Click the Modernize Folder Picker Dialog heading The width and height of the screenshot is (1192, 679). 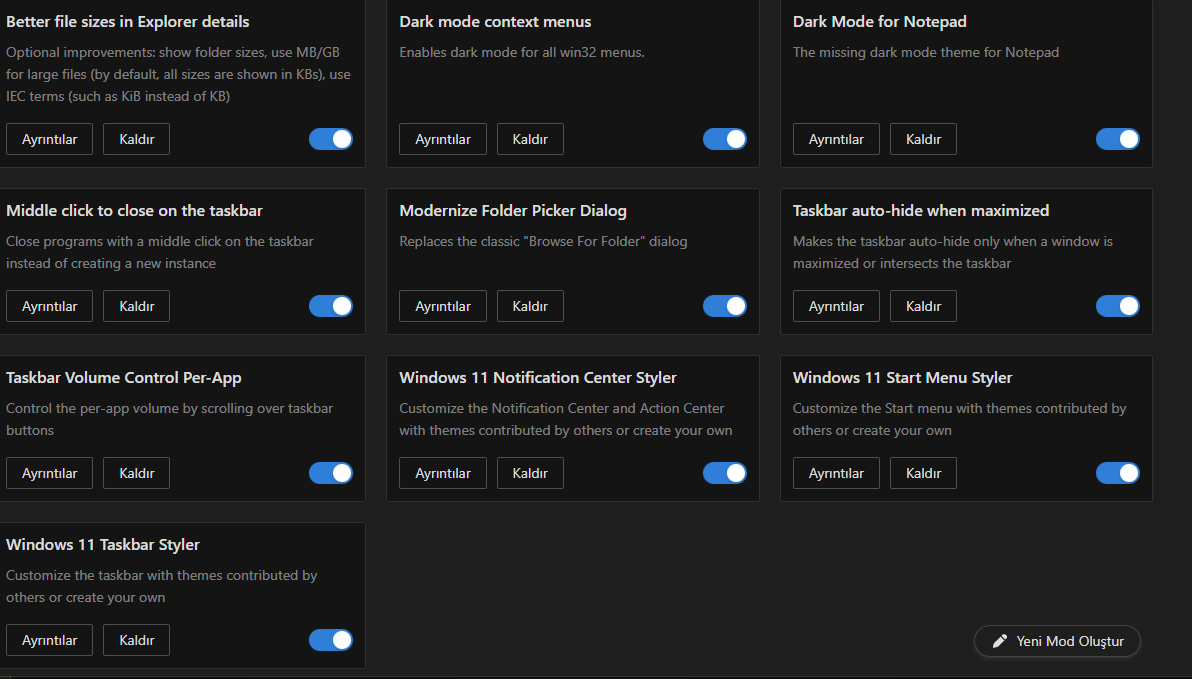(x=513, y=211)
